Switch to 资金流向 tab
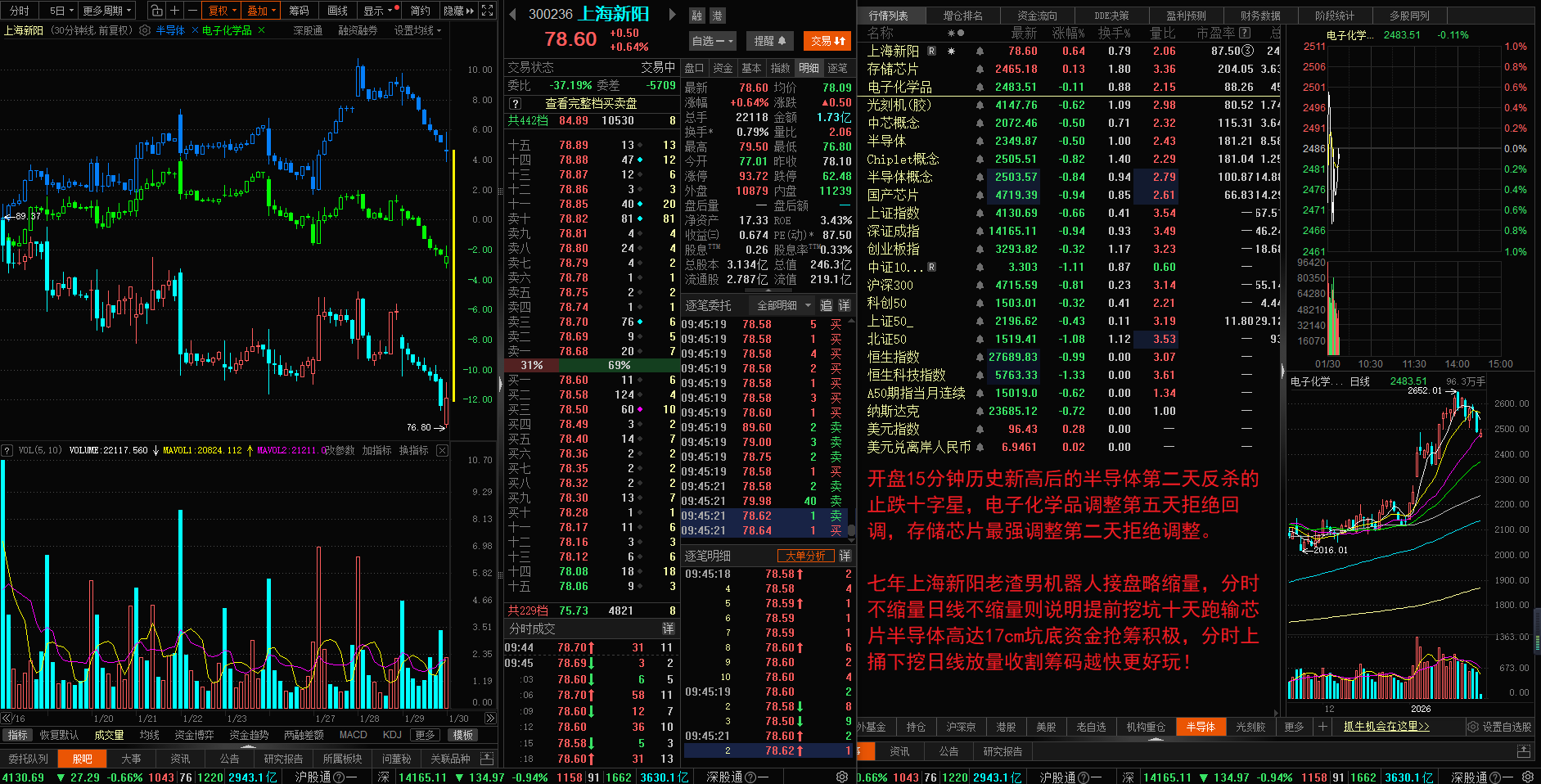1541x784 pixels. click(x=1037, y=16)
